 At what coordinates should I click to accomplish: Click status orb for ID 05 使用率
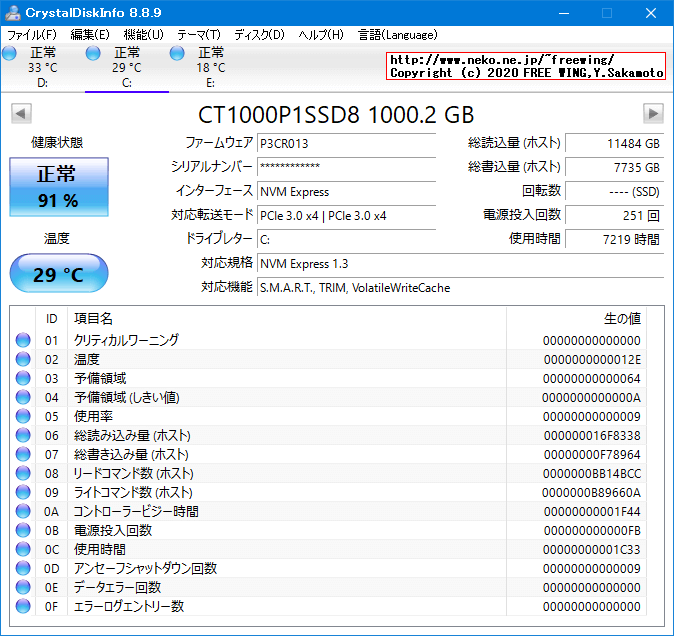point(23,416)
